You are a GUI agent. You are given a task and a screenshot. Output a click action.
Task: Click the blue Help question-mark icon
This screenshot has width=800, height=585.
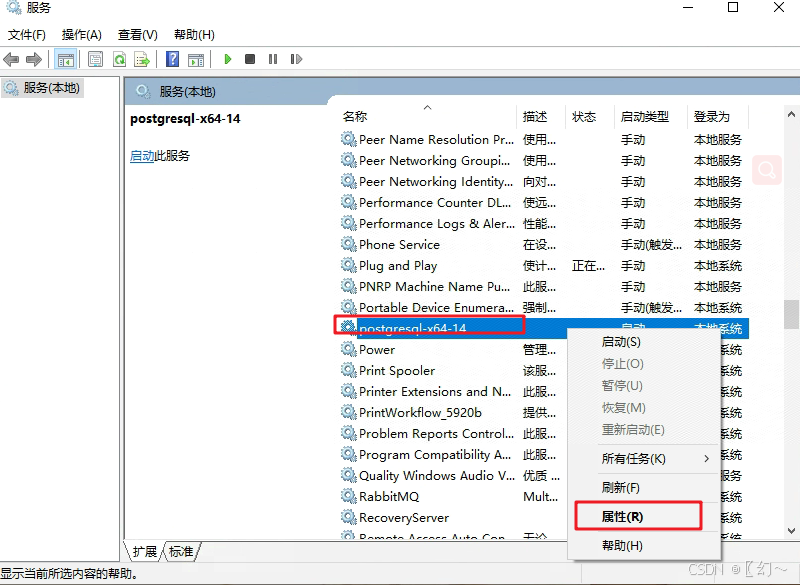pyautogui.click(x=172, y=58)
